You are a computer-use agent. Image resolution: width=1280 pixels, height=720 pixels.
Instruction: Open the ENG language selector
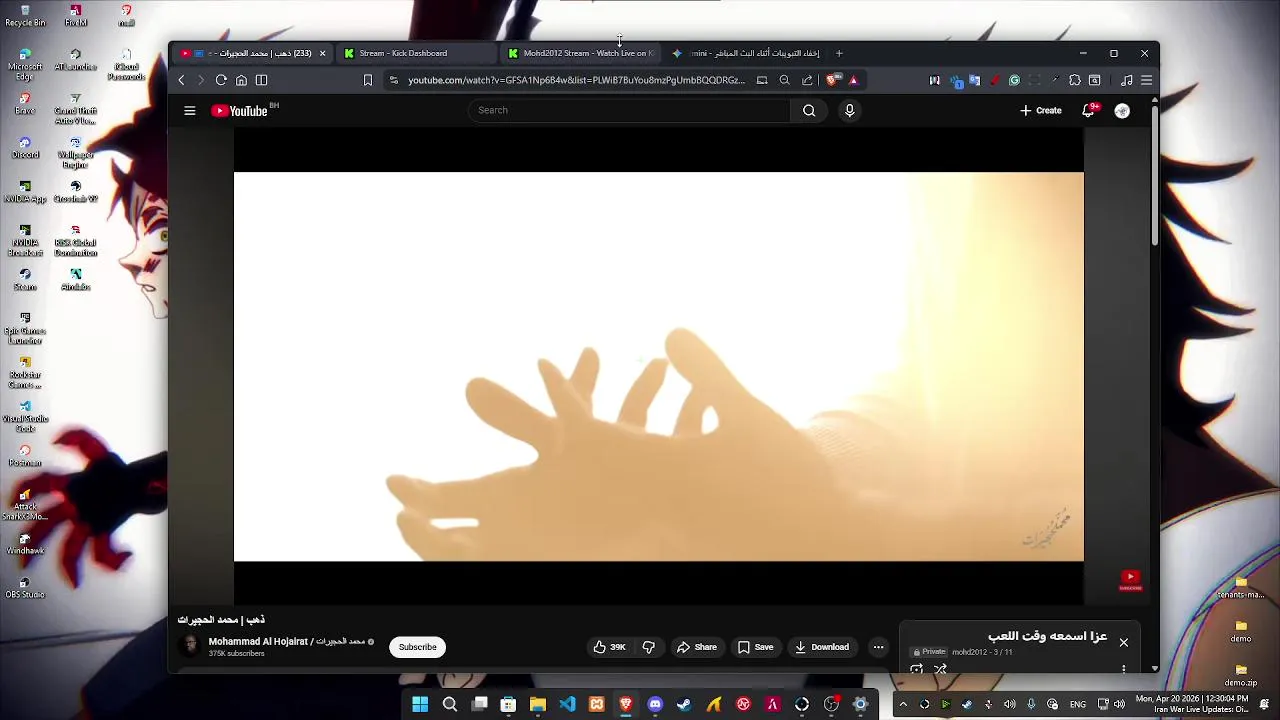1078,704
